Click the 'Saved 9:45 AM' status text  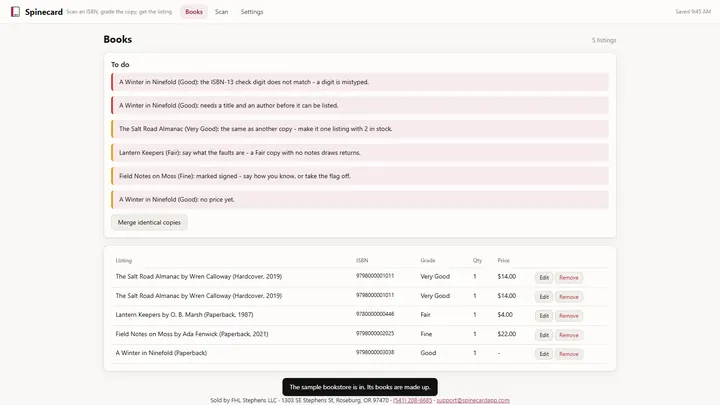[x=693, y=12]
